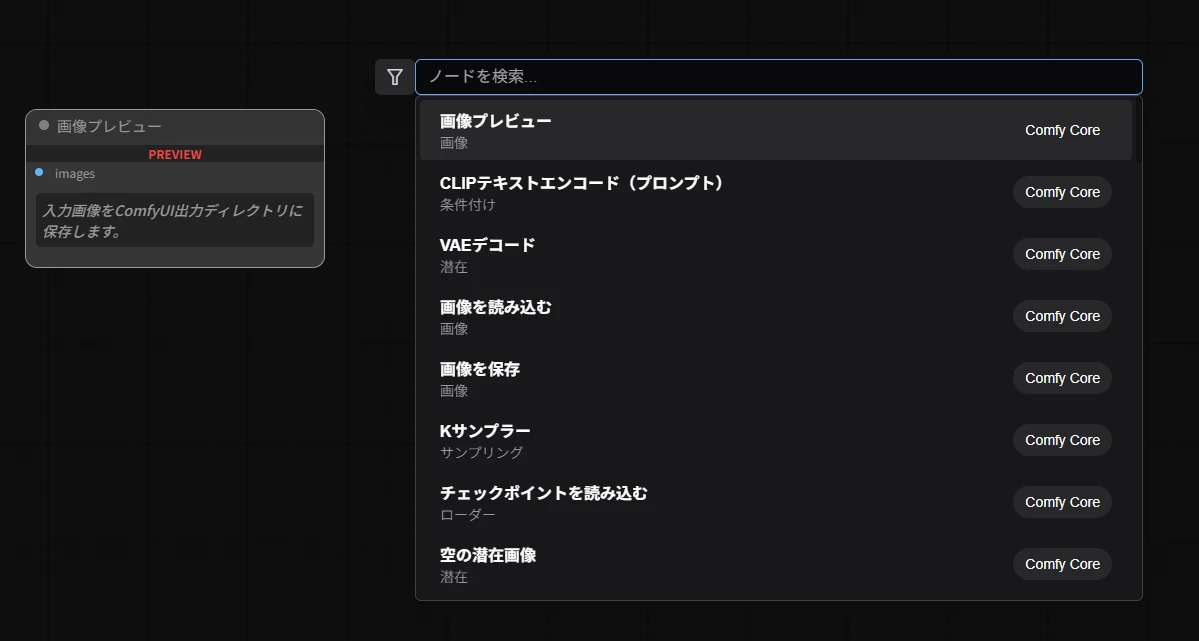Screen dimensions: 1199x641
Task: Click the filter funnel icon beside search
Action: click(x=395, y=77)
